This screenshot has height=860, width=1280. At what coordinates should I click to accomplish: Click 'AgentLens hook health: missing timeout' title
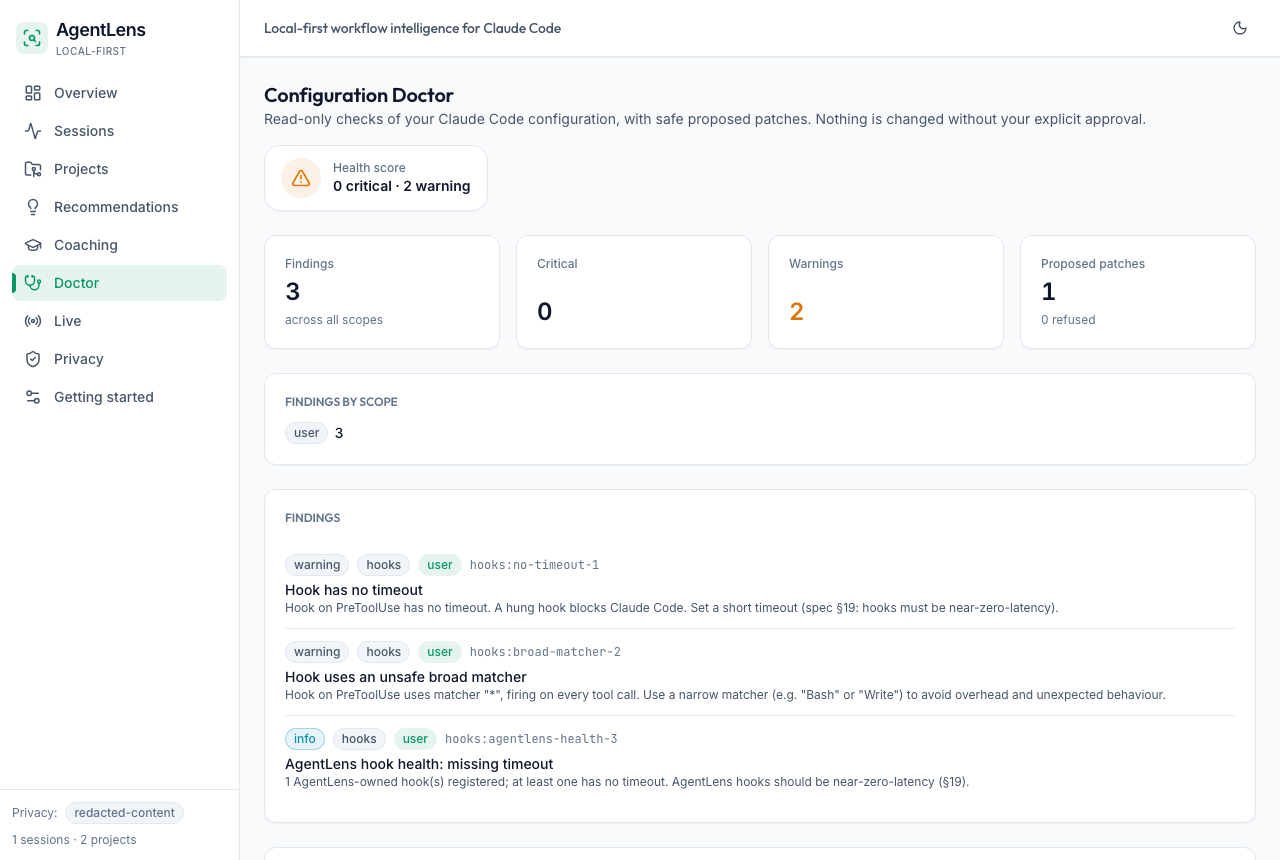pos(419,764)
